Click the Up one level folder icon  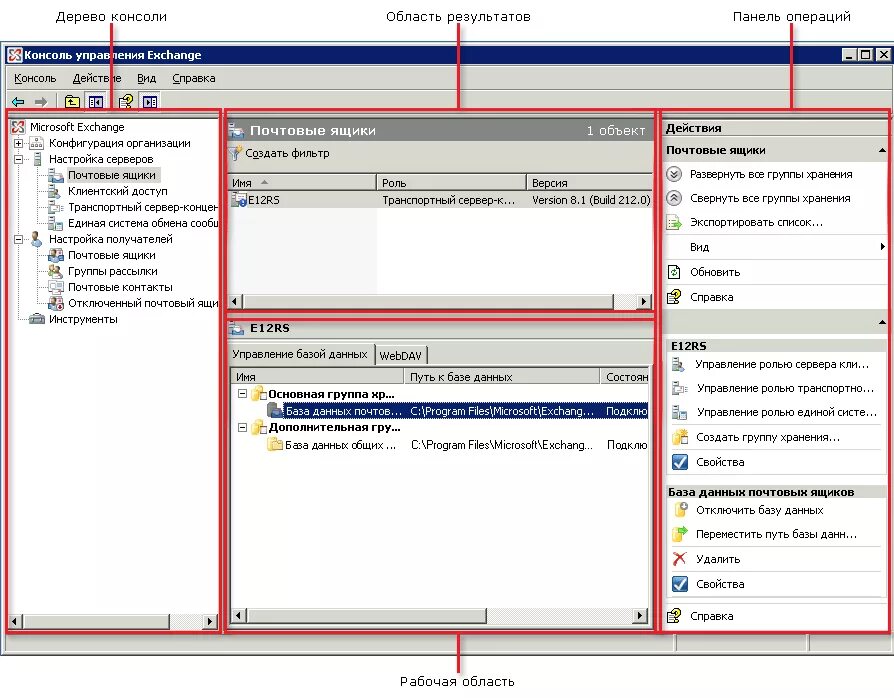[x=72, y=102]
